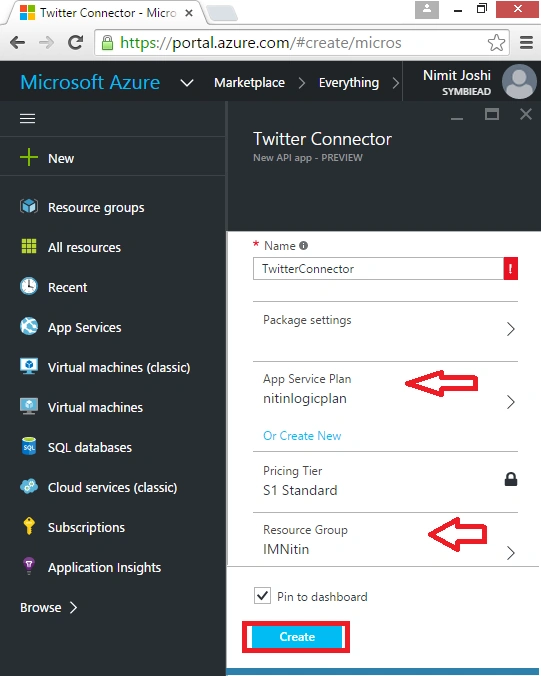Open the Microsoft Azure dropdown arrow
The image size is (541, 676).
click(187, 82)
